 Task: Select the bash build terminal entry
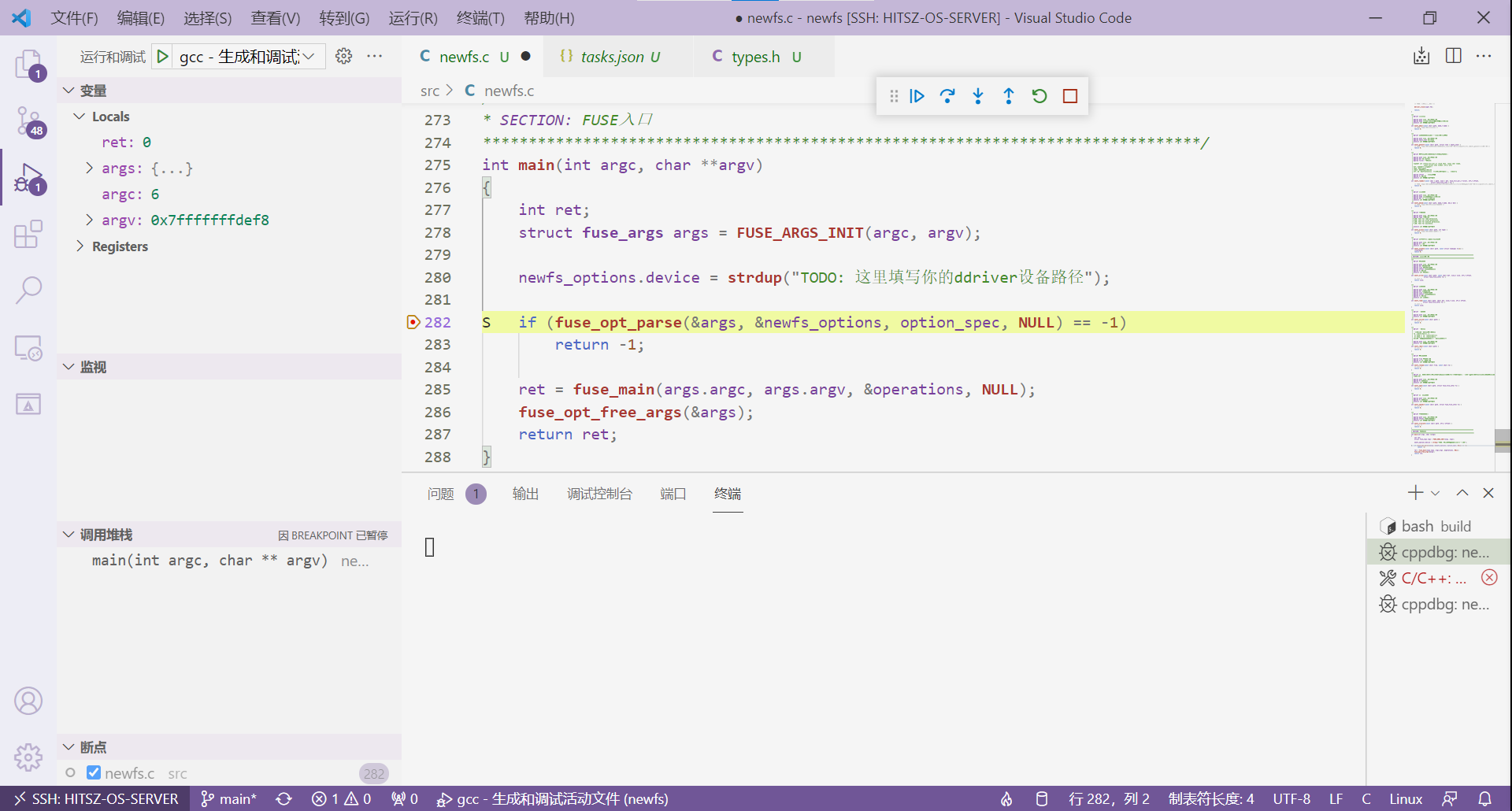(1436, 526)
